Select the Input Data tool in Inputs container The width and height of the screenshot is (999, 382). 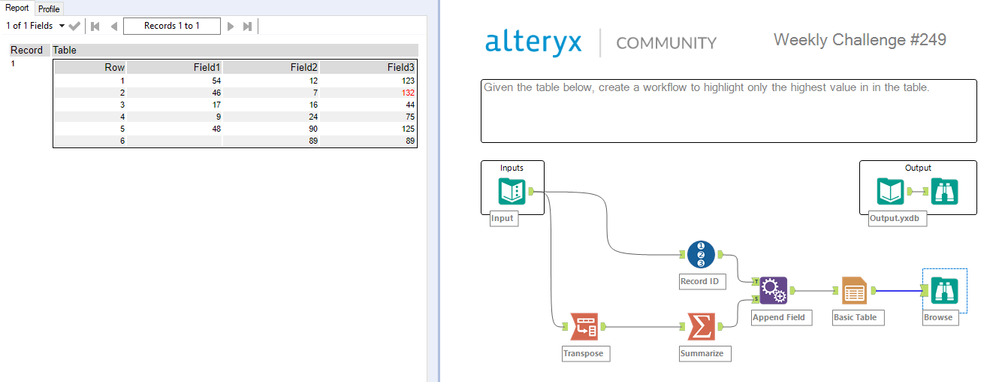[512, 192]
